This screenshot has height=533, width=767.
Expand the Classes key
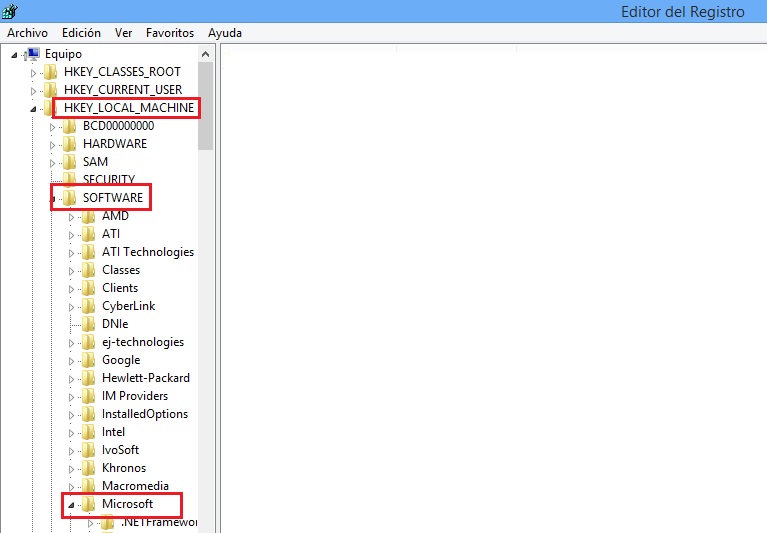pyautogui.click(x=71, y=271)
